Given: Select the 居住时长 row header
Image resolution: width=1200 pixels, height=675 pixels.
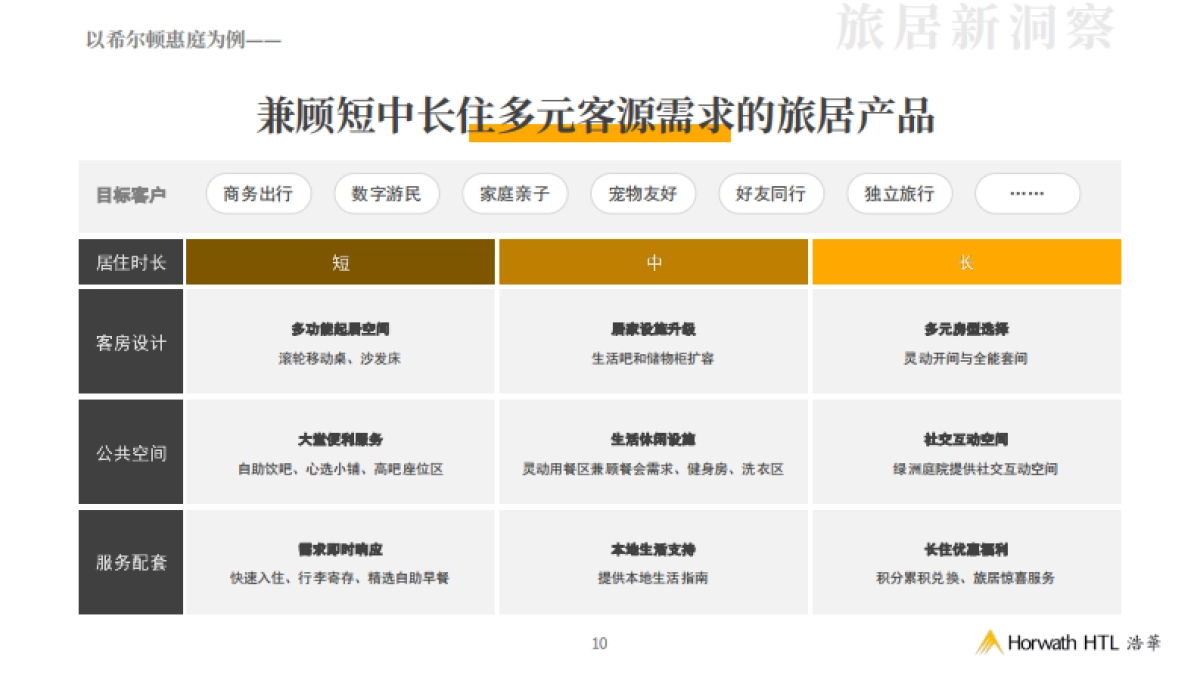Looking at the screenshot, I should [x=131, y=263].
